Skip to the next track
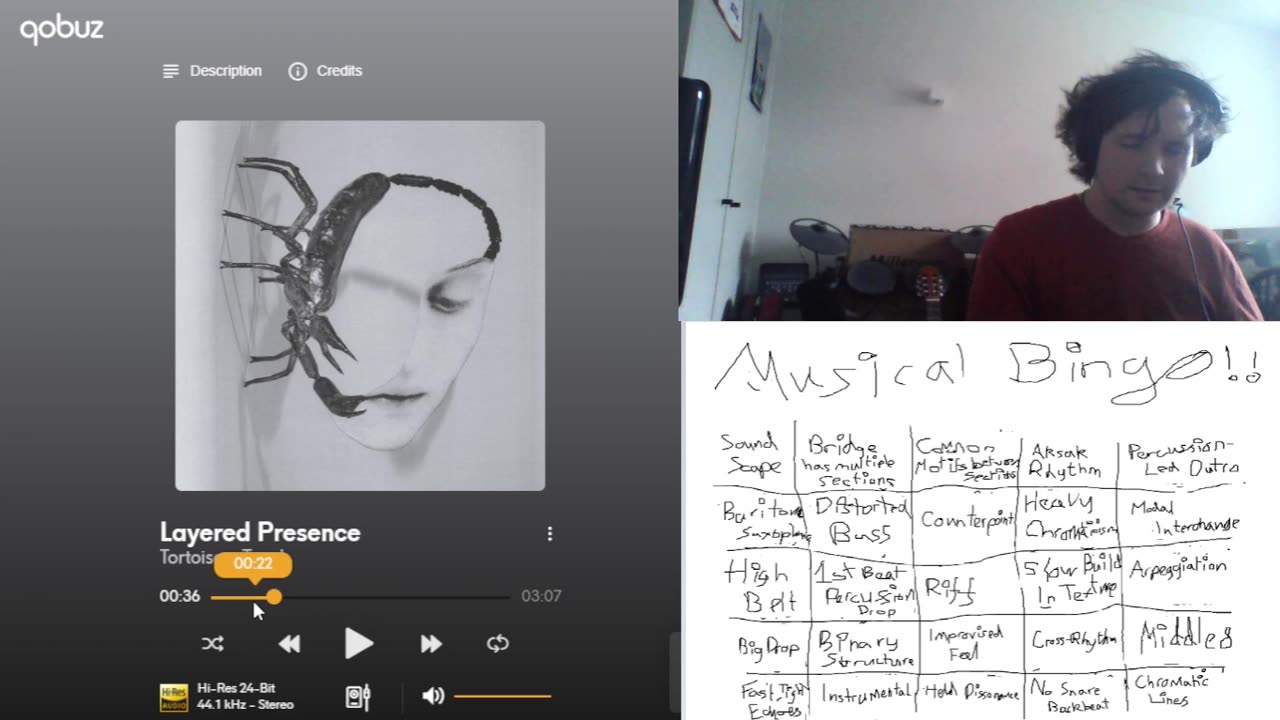The image size is (1280, 720). (x=430, y=644)
